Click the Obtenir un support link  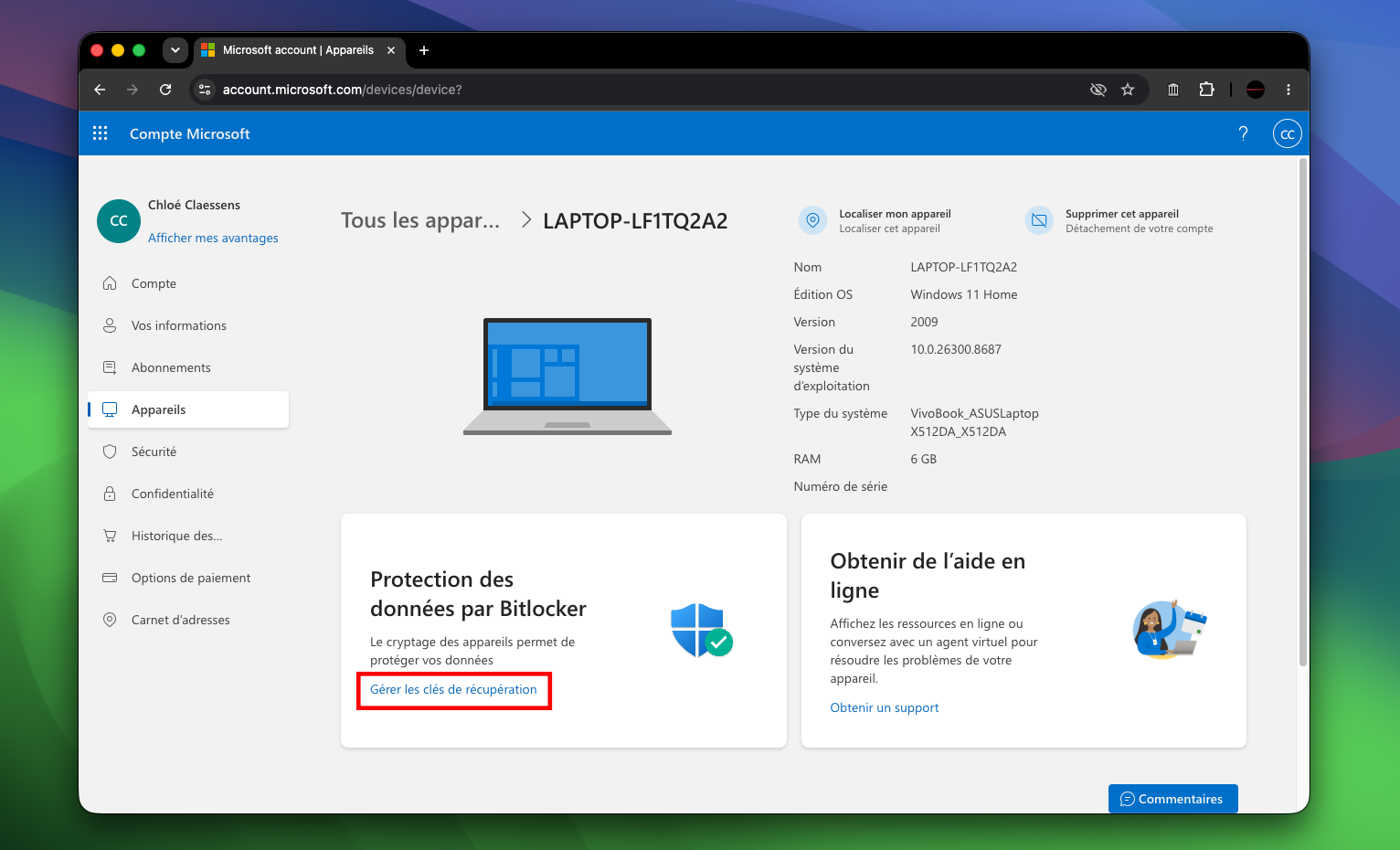885,707
